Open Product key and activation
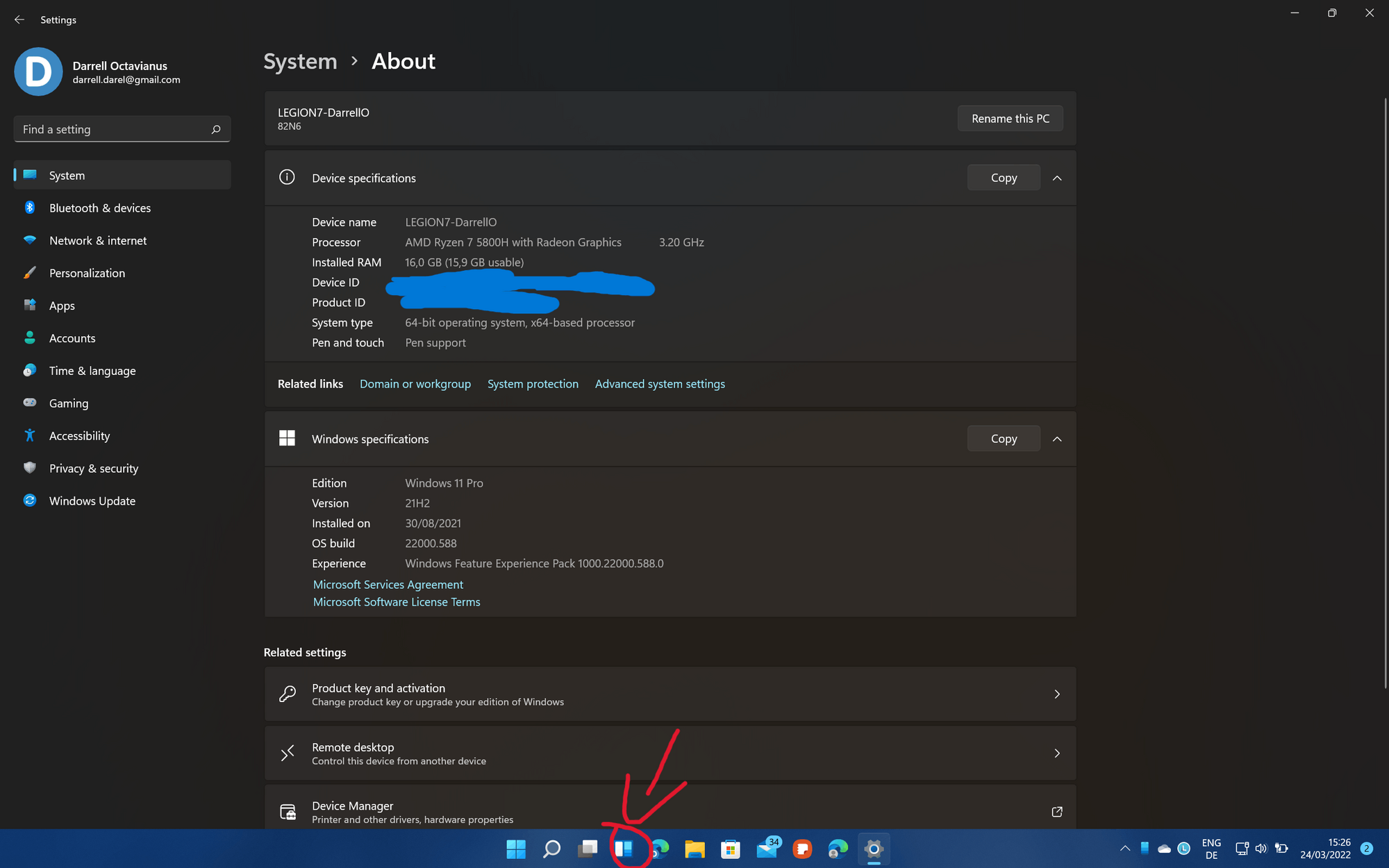This screenshot has width=1389, height=868. click(x=670, y=694)
